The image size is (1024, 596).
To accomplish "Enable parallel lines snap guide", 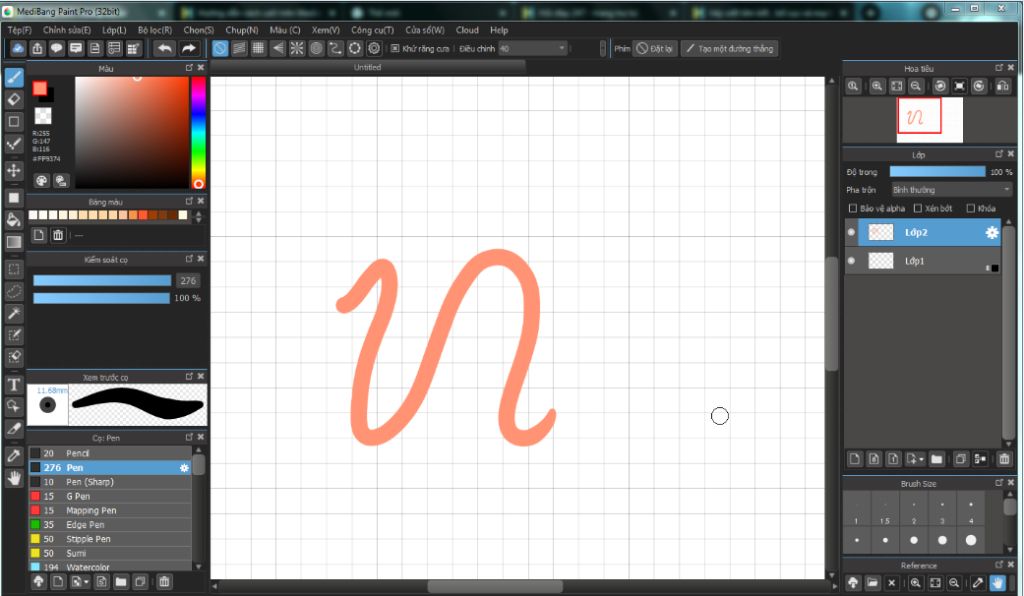I will 239,48.
